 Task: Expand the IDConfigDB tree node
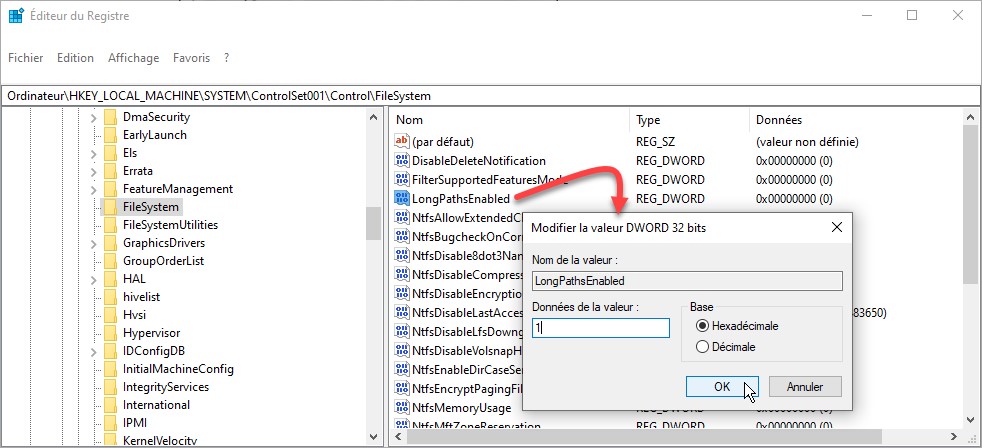(93, 351)
